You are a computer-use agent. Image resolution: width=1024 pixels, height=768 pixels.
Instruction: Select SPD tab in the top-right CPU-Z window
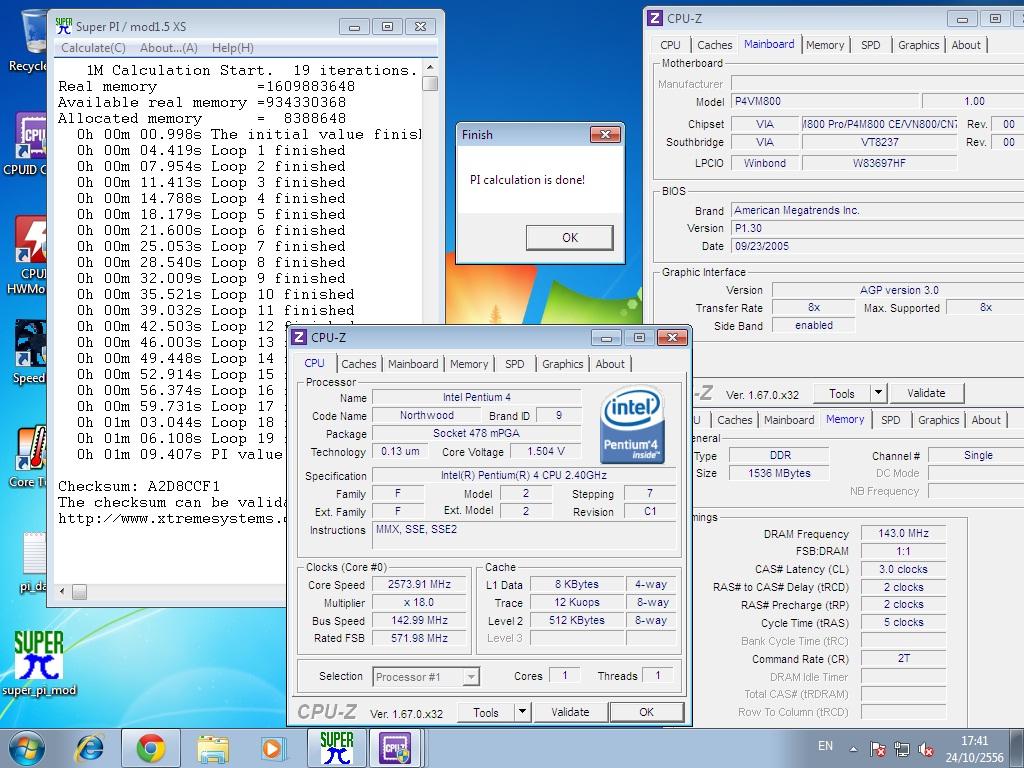(x=871, y=45)
